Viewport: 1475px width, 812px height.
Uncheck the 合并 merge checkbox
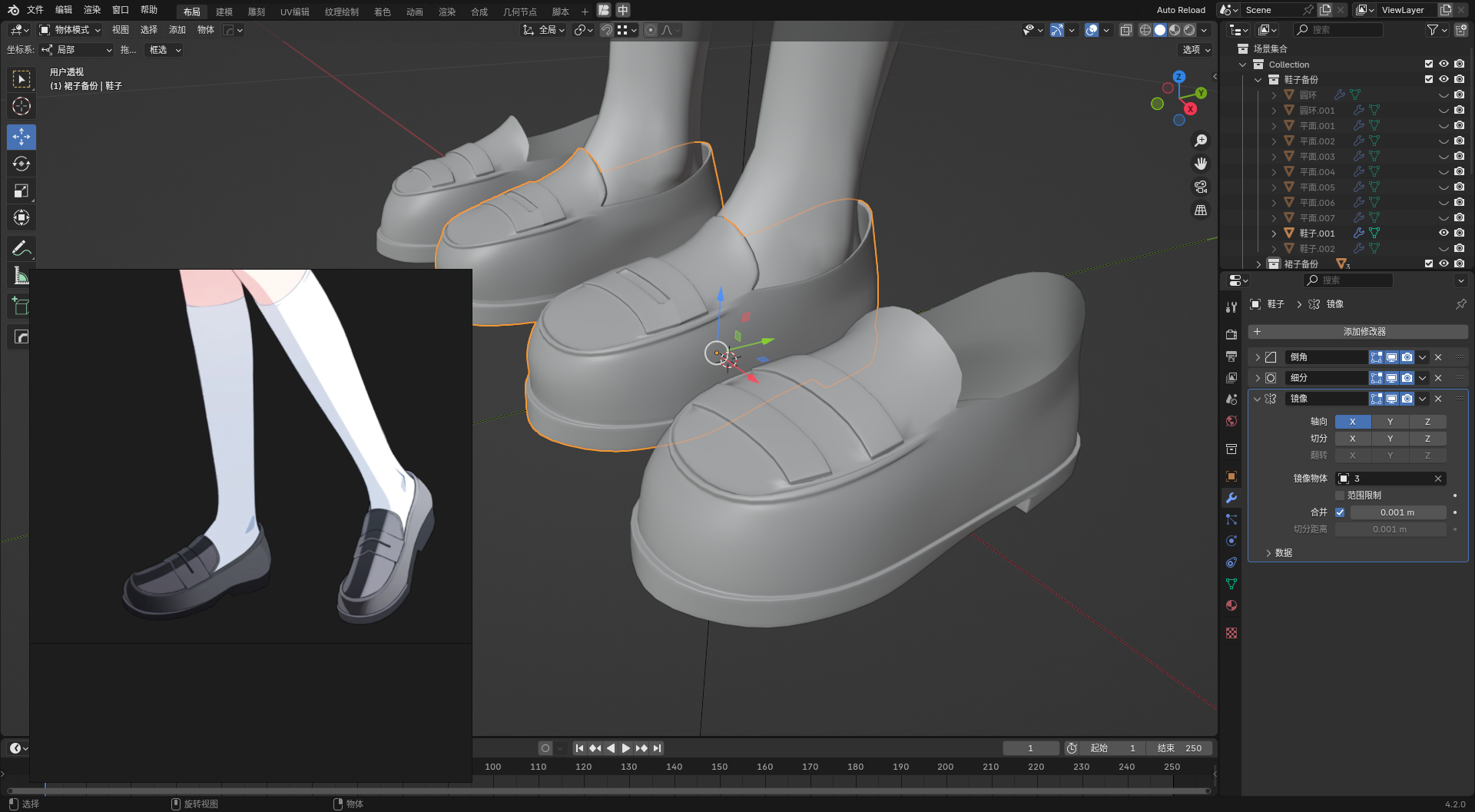[1340, 512]
